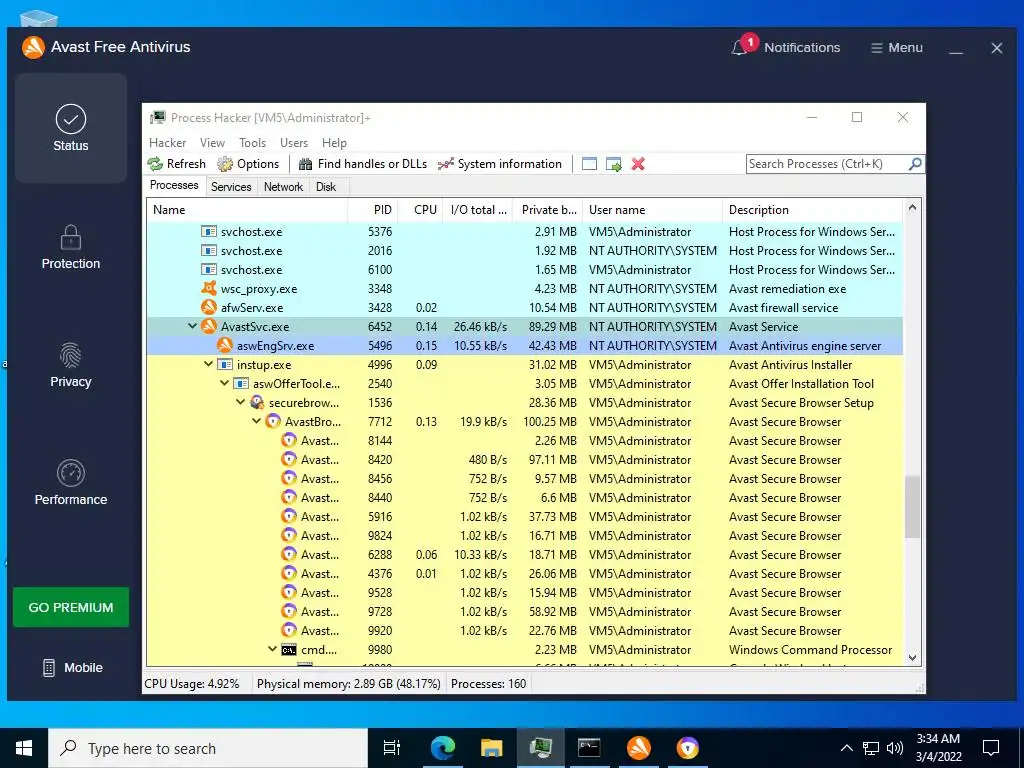Open the Users menu

pos(294,142)
